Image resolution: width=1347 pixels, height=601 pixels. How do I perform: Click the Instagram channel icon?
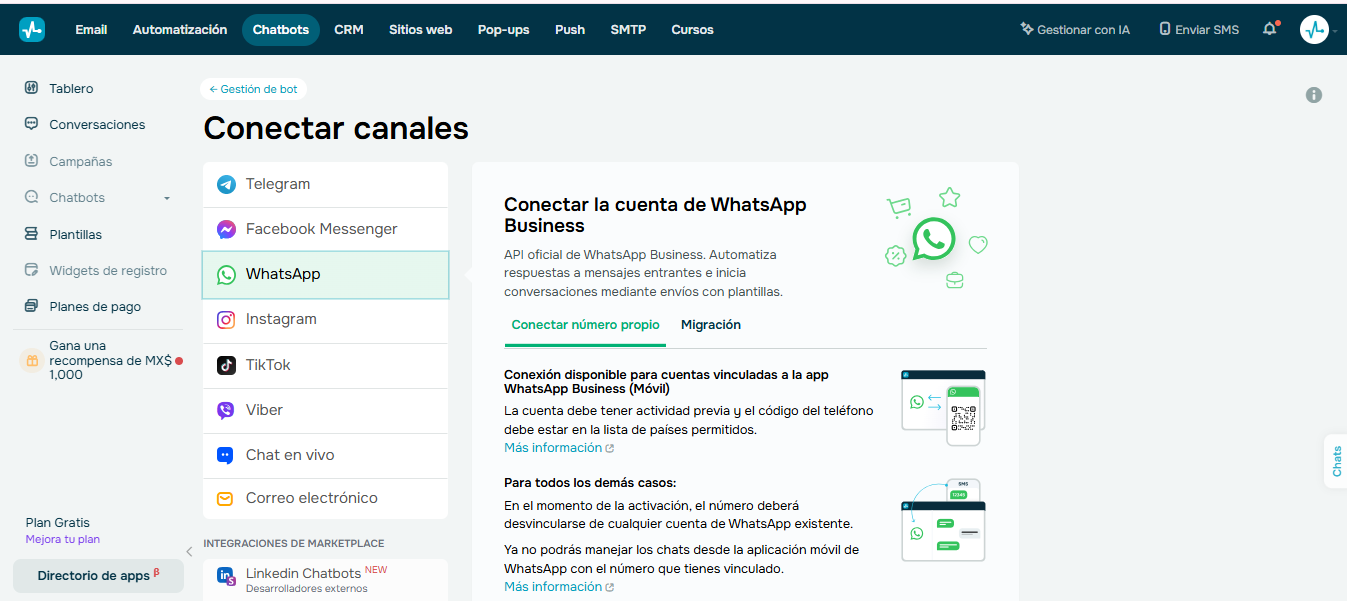click(x=226, y=319)
